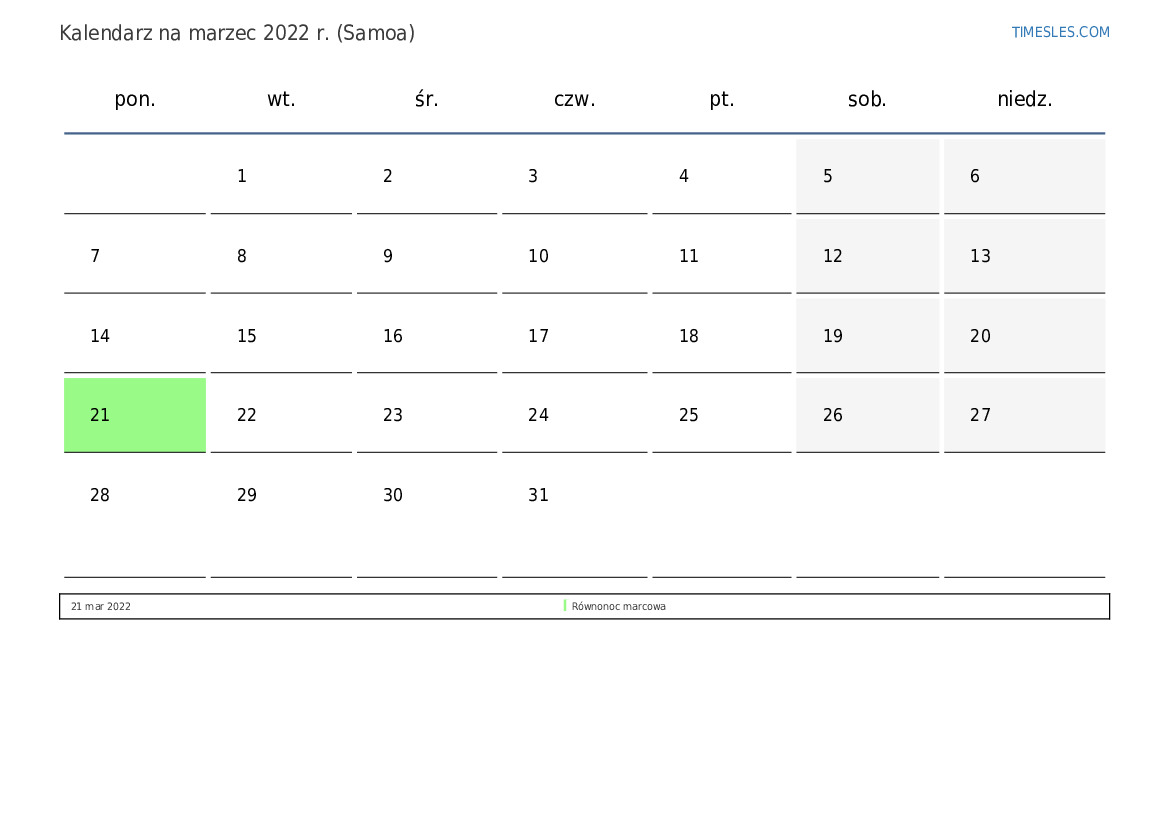Screen dimensions: 1169x827
Task: Pick day 17 in the Thursday column
Action: click(574, 336)
